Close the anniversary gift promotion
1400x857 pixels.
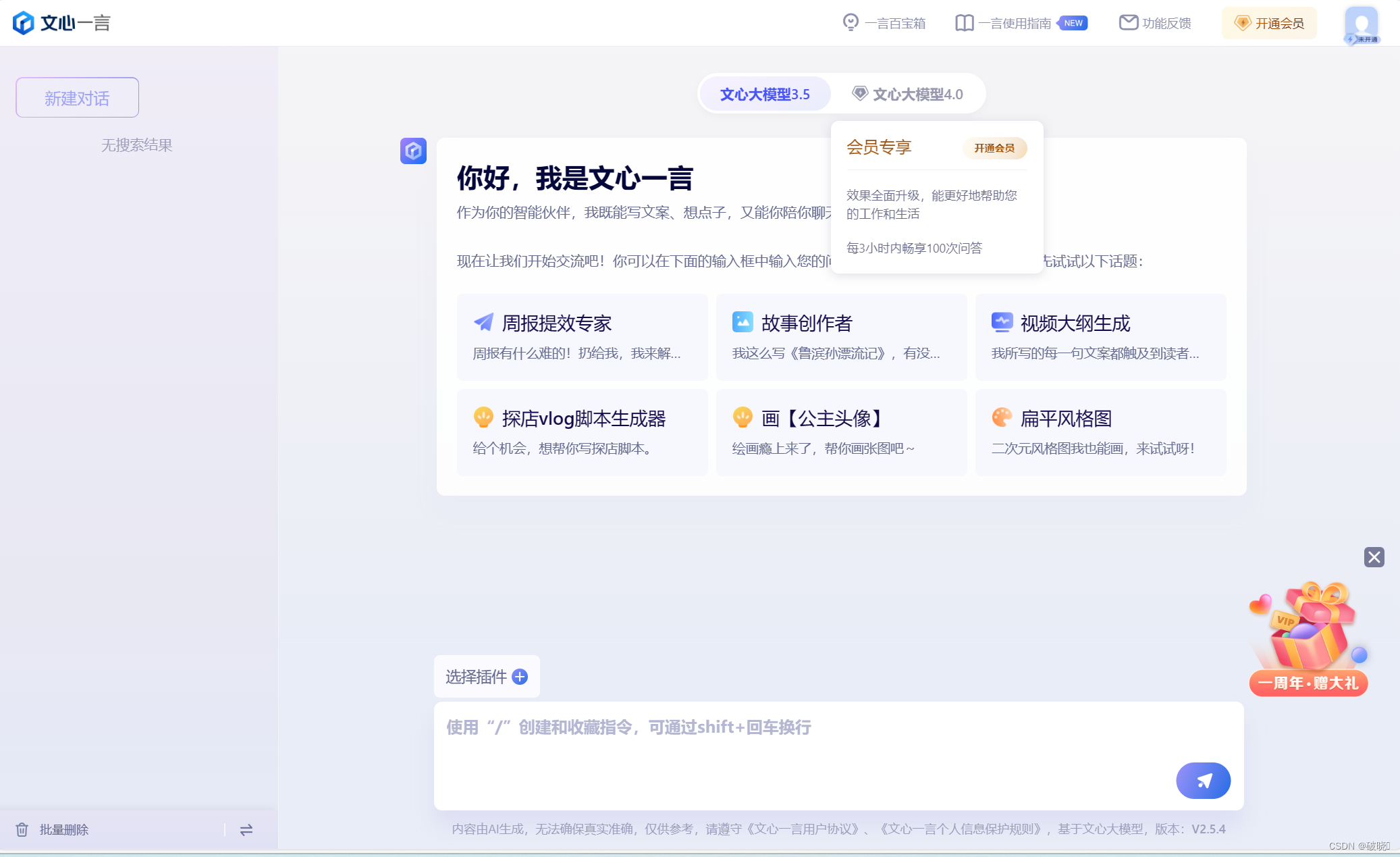[x=1374, y=557]
